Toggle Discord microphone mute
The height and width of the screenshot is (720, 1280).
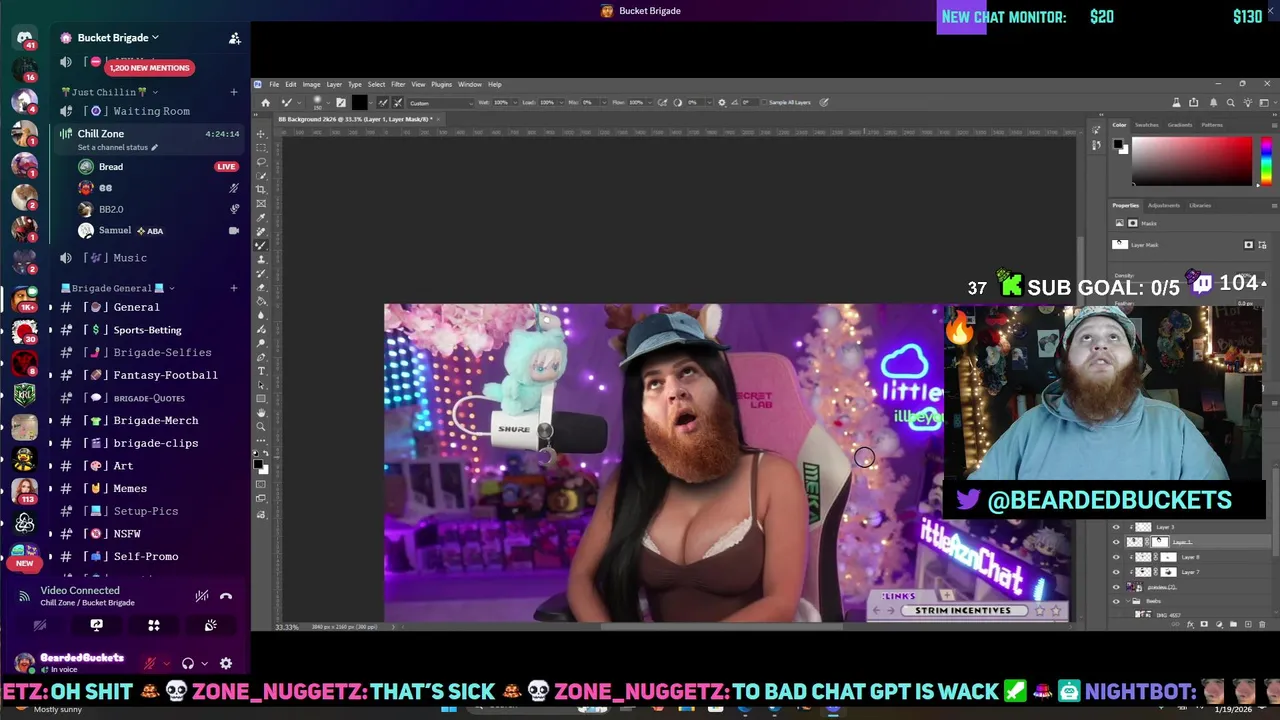click(x=150, y=663)
